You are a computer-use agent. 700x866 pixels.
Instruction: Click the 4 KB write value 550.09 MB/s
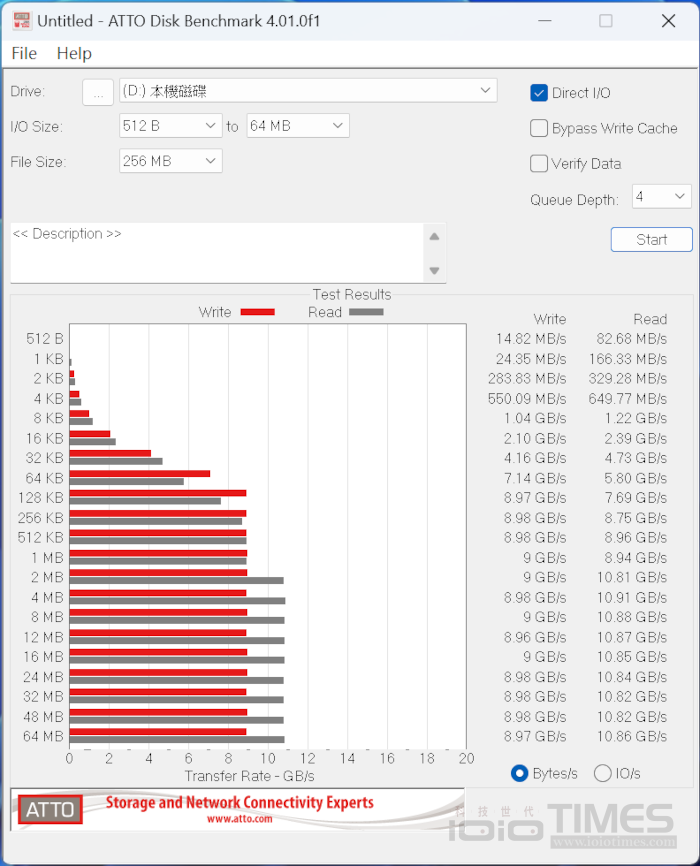point(527,399)
